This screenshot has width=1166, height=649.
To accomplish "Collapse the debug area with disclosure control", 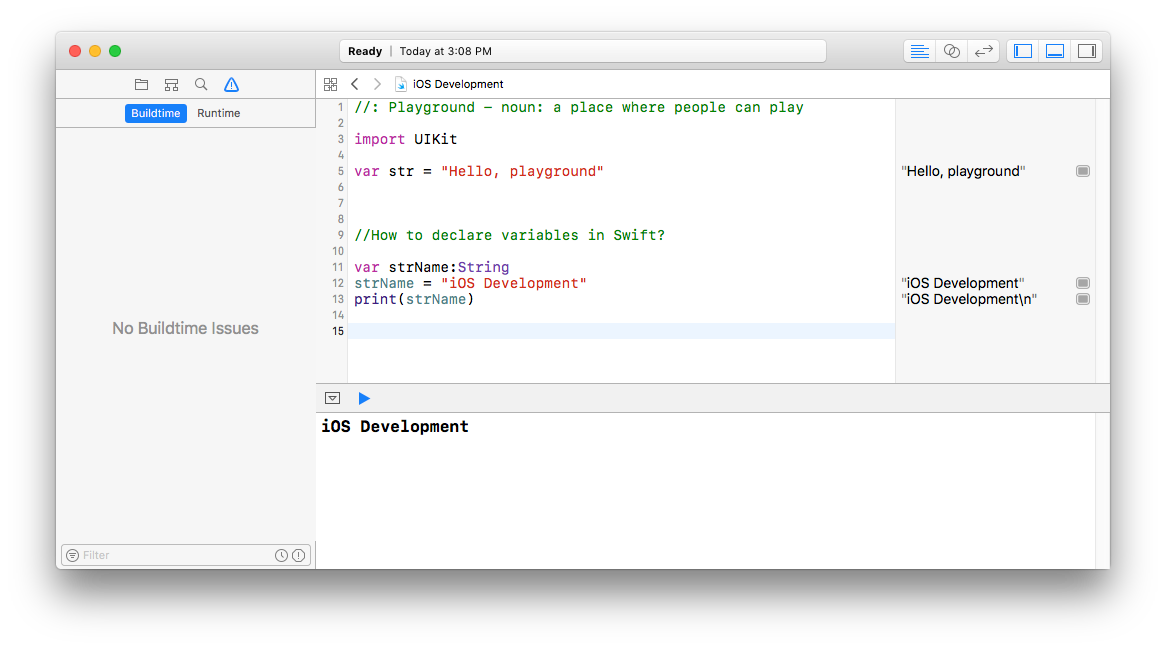I will [x=332, y=397].
